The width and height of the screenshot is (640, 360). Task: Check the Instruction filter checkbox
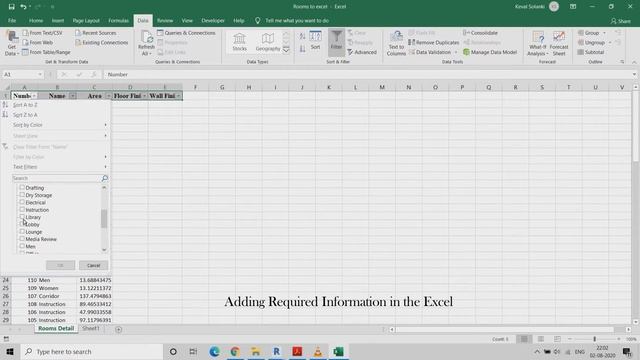[x=22, y=210]
